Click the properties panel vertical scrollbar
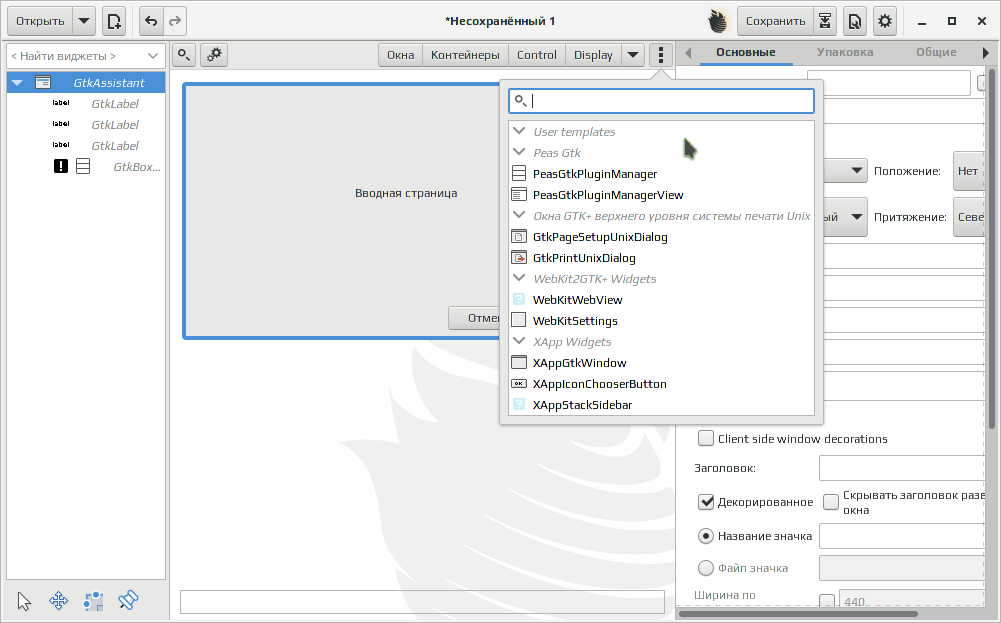 (991, 249)
